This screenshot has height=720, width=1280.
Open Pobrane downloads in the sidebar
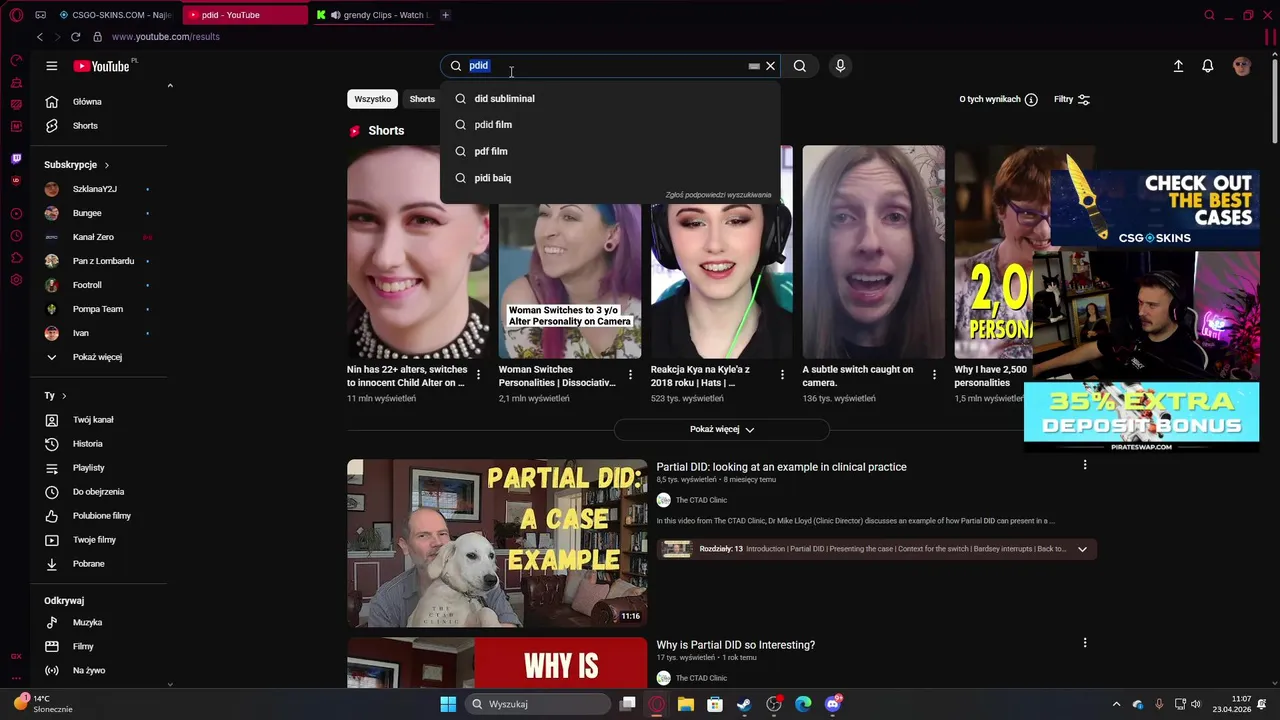pos(100,564)
